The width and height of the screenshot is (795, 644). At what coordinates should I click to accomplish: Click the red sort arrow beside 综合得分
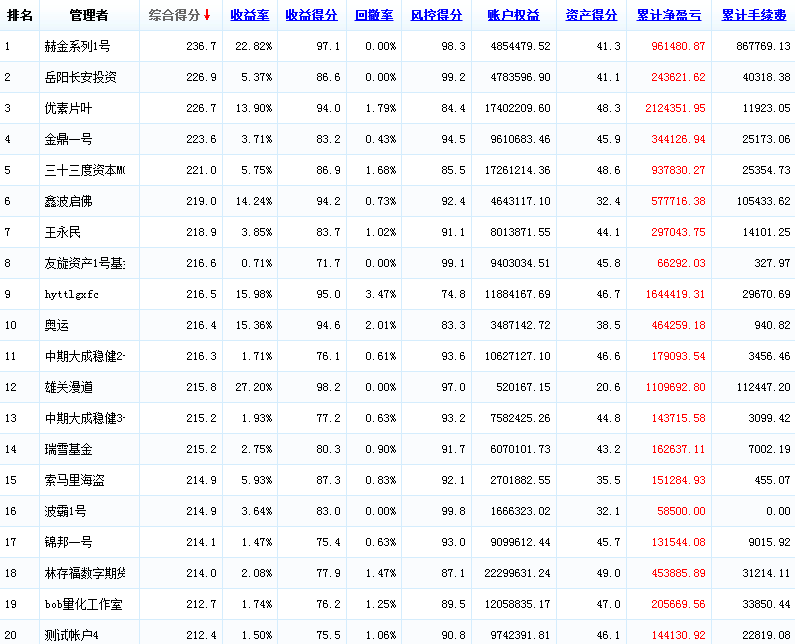[x=207, y=16]
